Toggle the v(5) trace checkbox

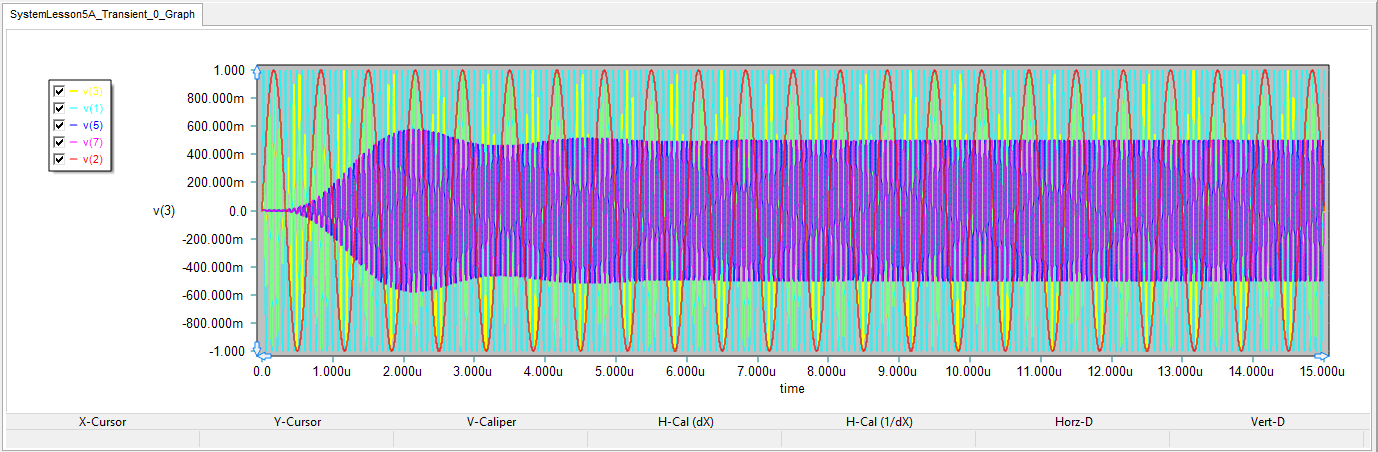(x=59, y=125)
